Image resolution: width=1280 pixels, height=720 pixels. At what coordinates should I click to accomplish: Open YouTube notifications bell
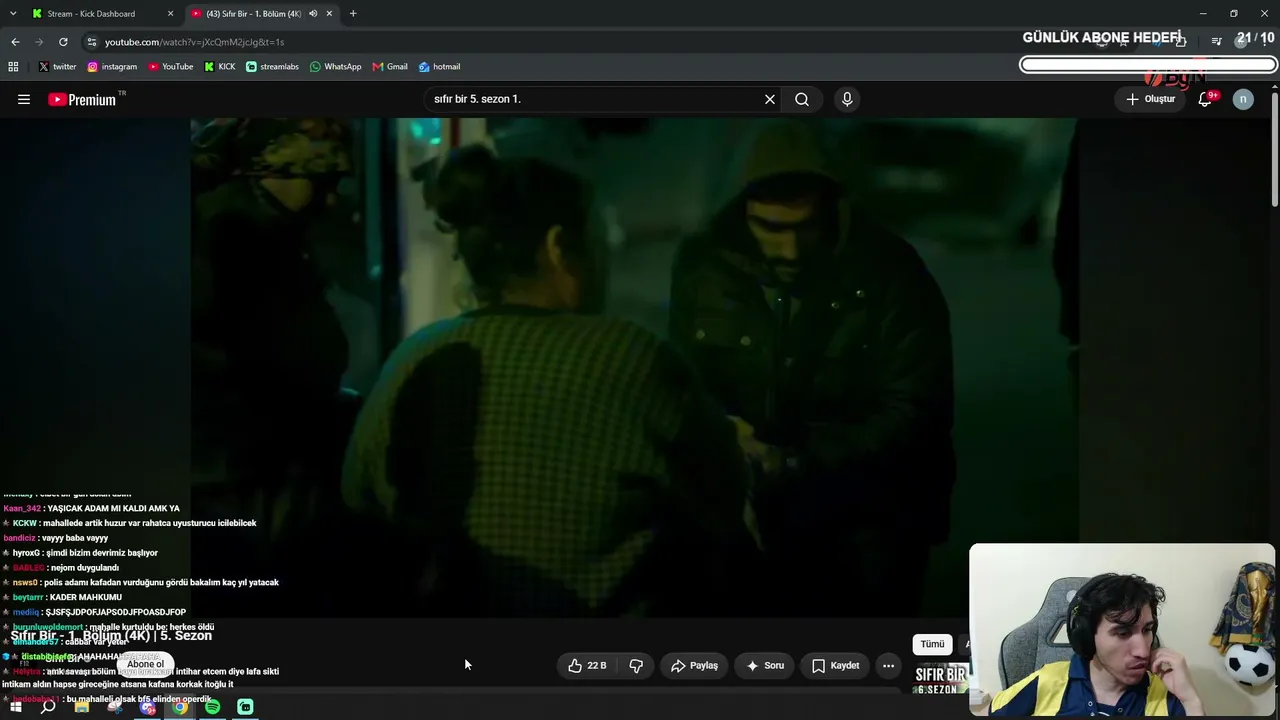click(1206, 99)
